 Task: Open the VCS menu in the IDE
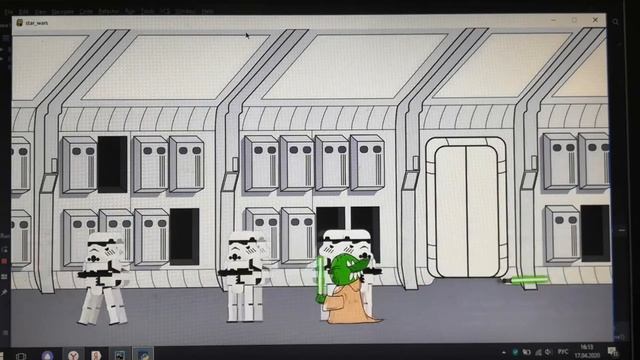point(165,12)
